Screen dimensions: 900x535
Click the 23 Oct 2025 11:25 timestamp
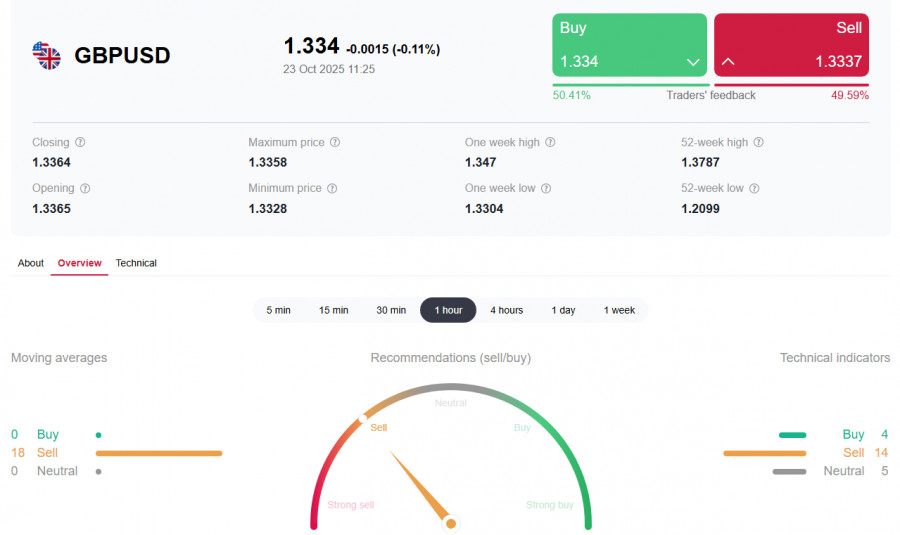click(x=329, y=69)
